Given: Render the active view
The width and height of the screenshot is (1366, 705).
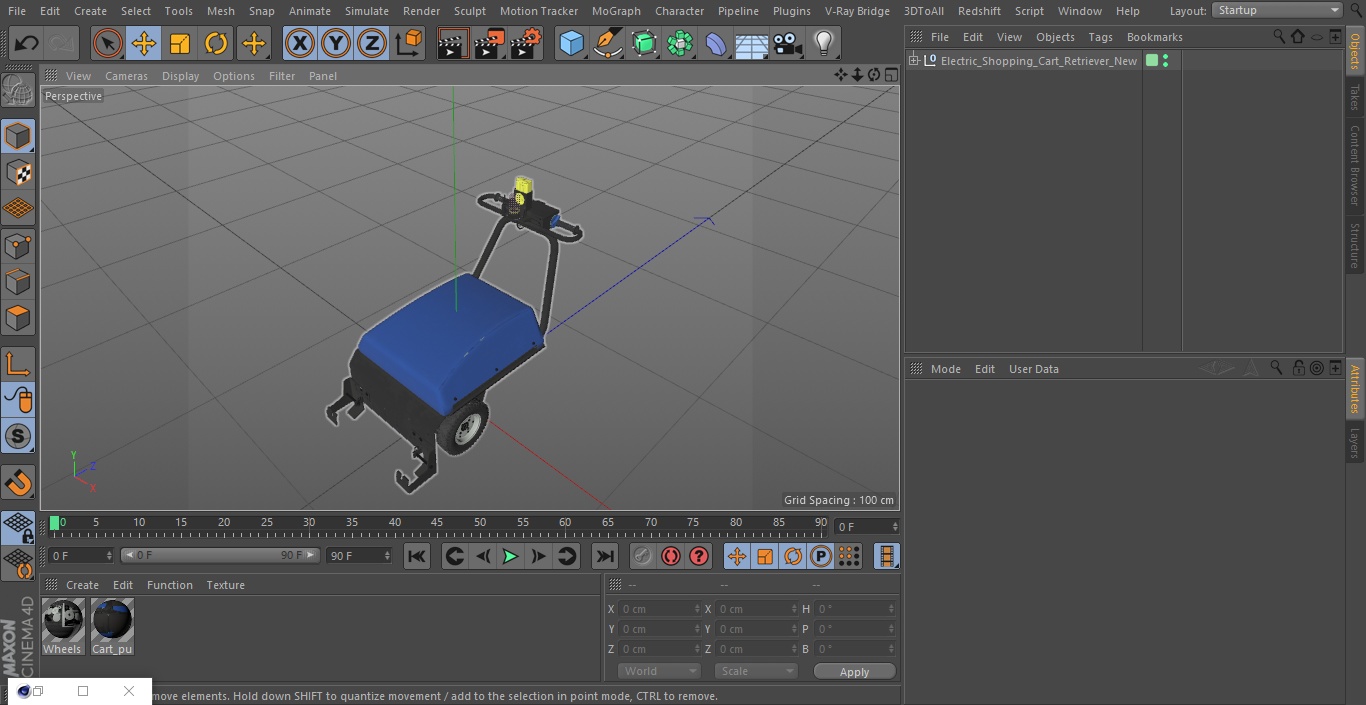Looking at the screenshot, I should (453, 43).
